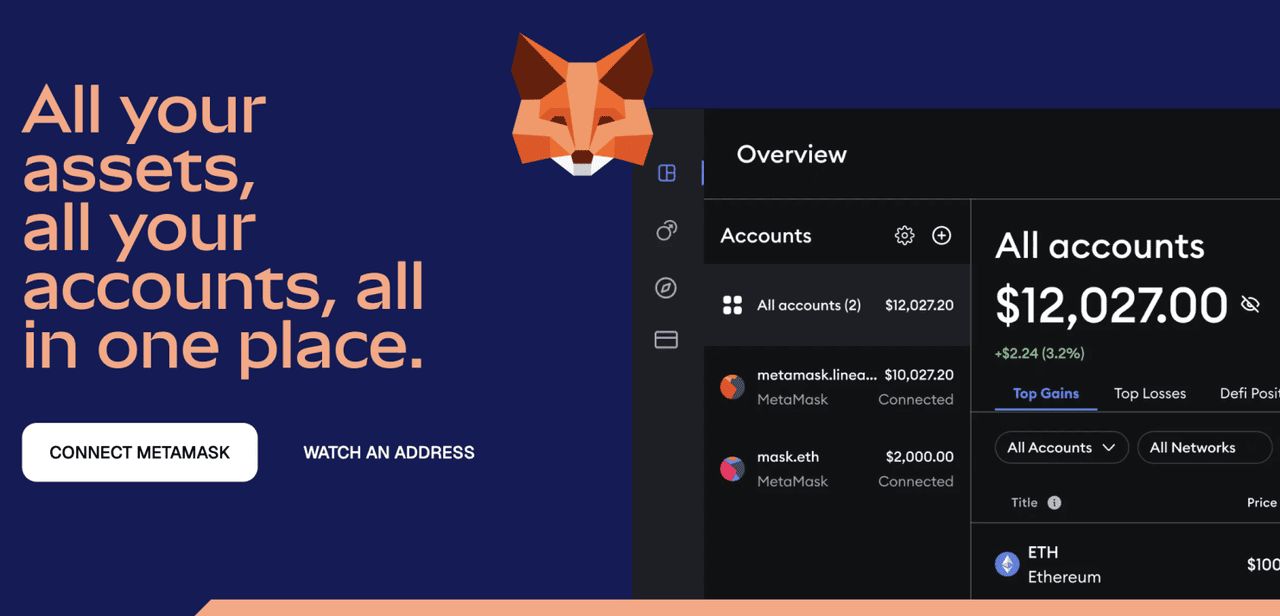Viewport: 1280px width, 616px height.
Task: Open the All Accounts filter dropdown
Action: pyautogui.click(x=1061, y=447)
